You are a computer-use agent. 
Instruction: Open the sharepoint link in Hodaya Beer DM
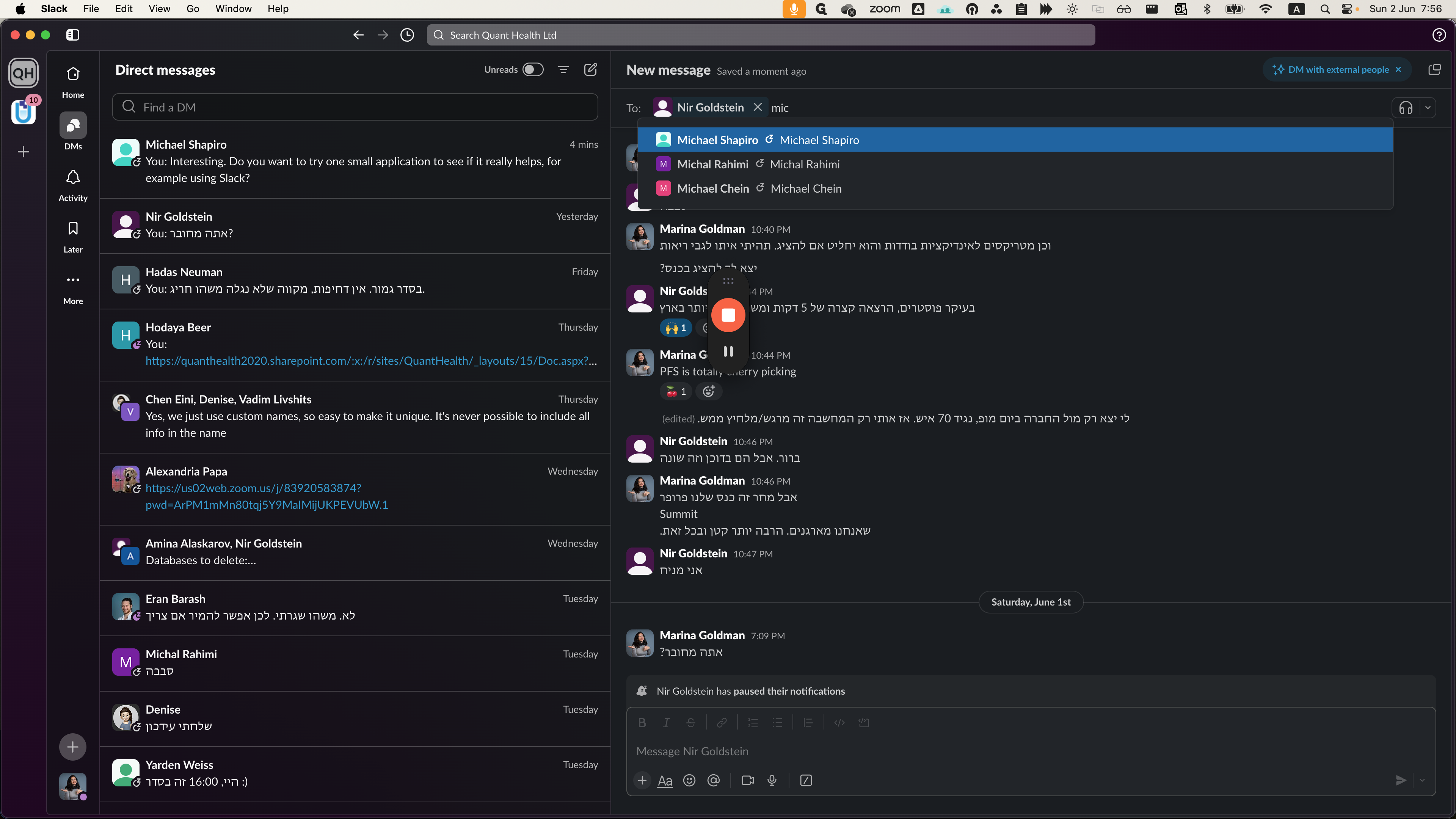(371, 361)
